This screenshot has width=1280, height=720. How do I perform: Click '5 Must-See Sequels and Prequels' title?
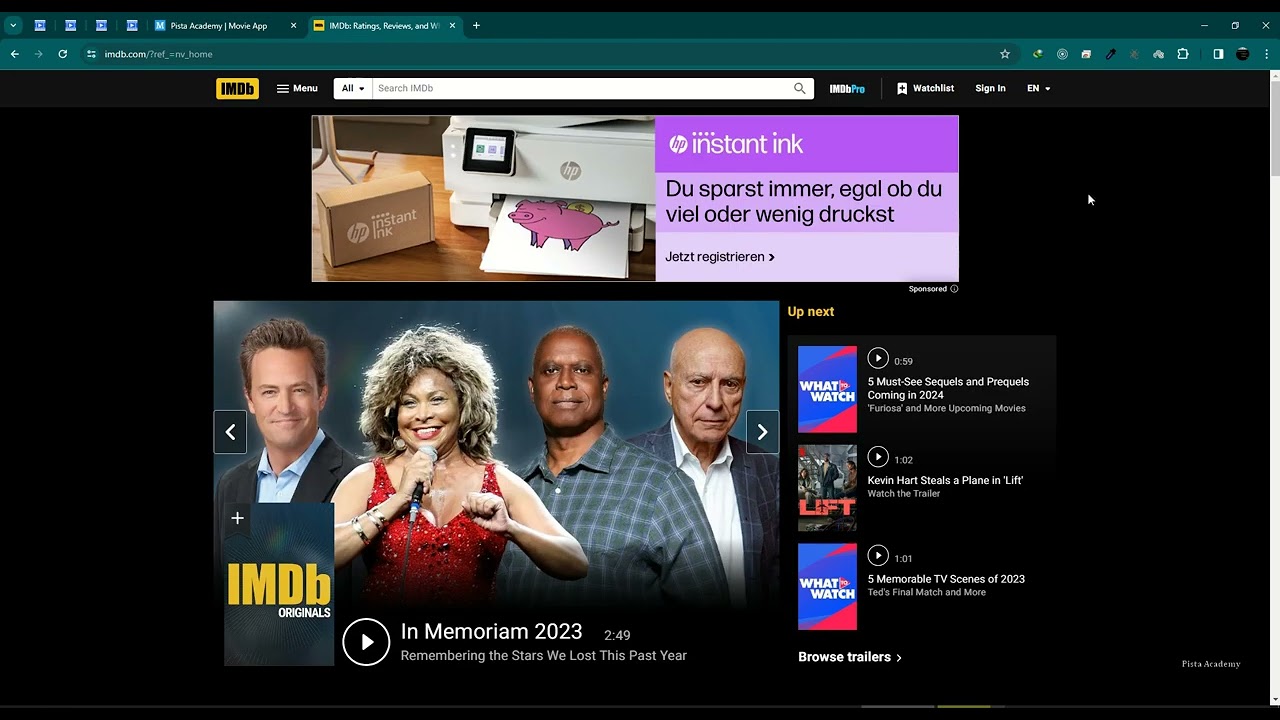948,388
